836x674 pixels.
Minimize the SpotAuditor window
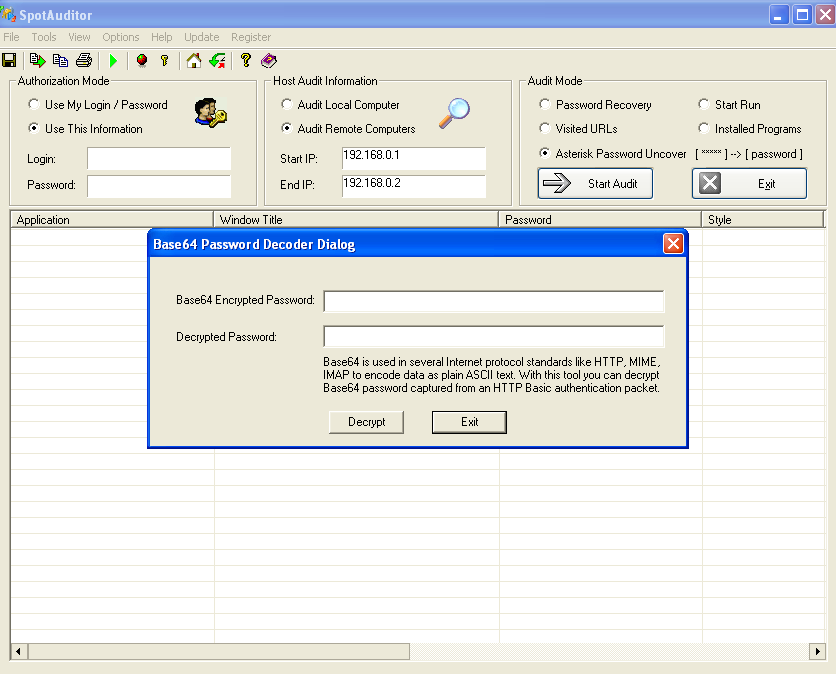pyautogui.click(x=779, y=14)
